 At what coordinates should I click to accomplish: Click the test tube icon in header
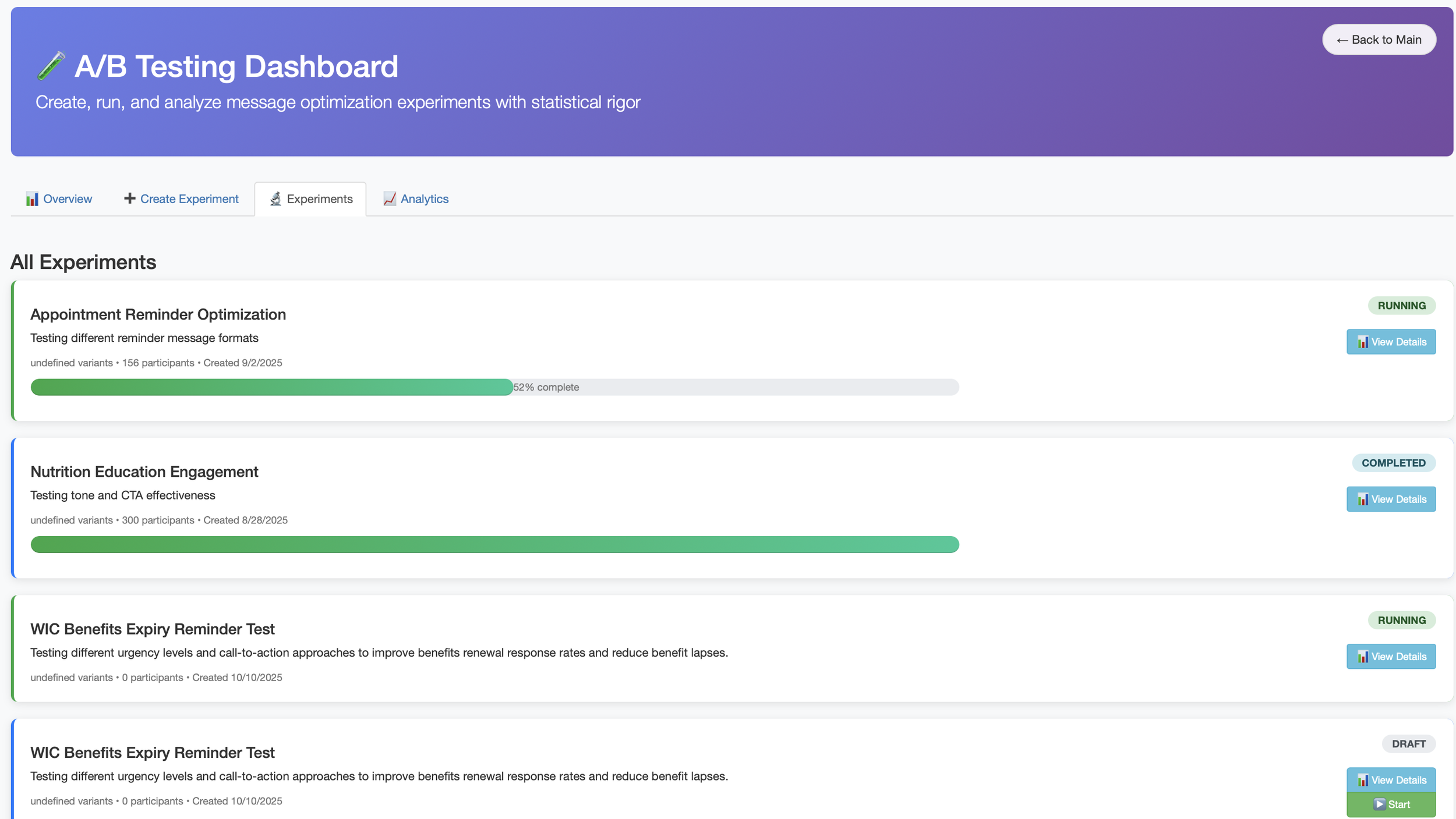(x=51, y=65)
